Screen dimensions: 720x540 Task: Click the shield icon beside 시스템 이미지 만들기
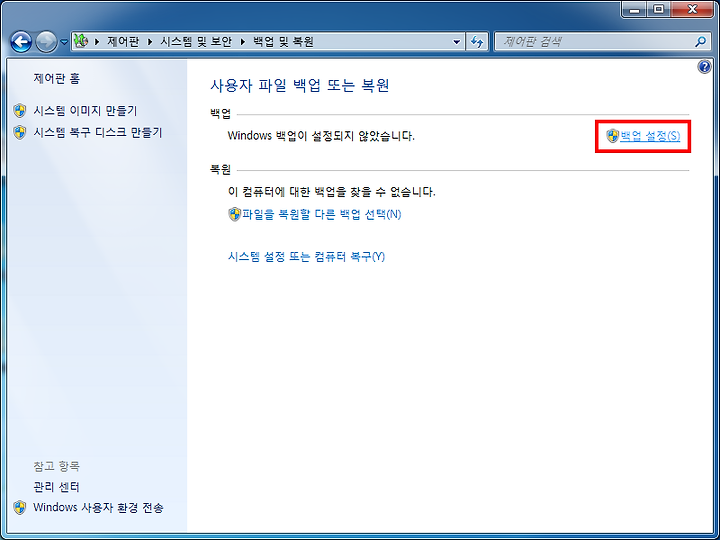[20, 111]
